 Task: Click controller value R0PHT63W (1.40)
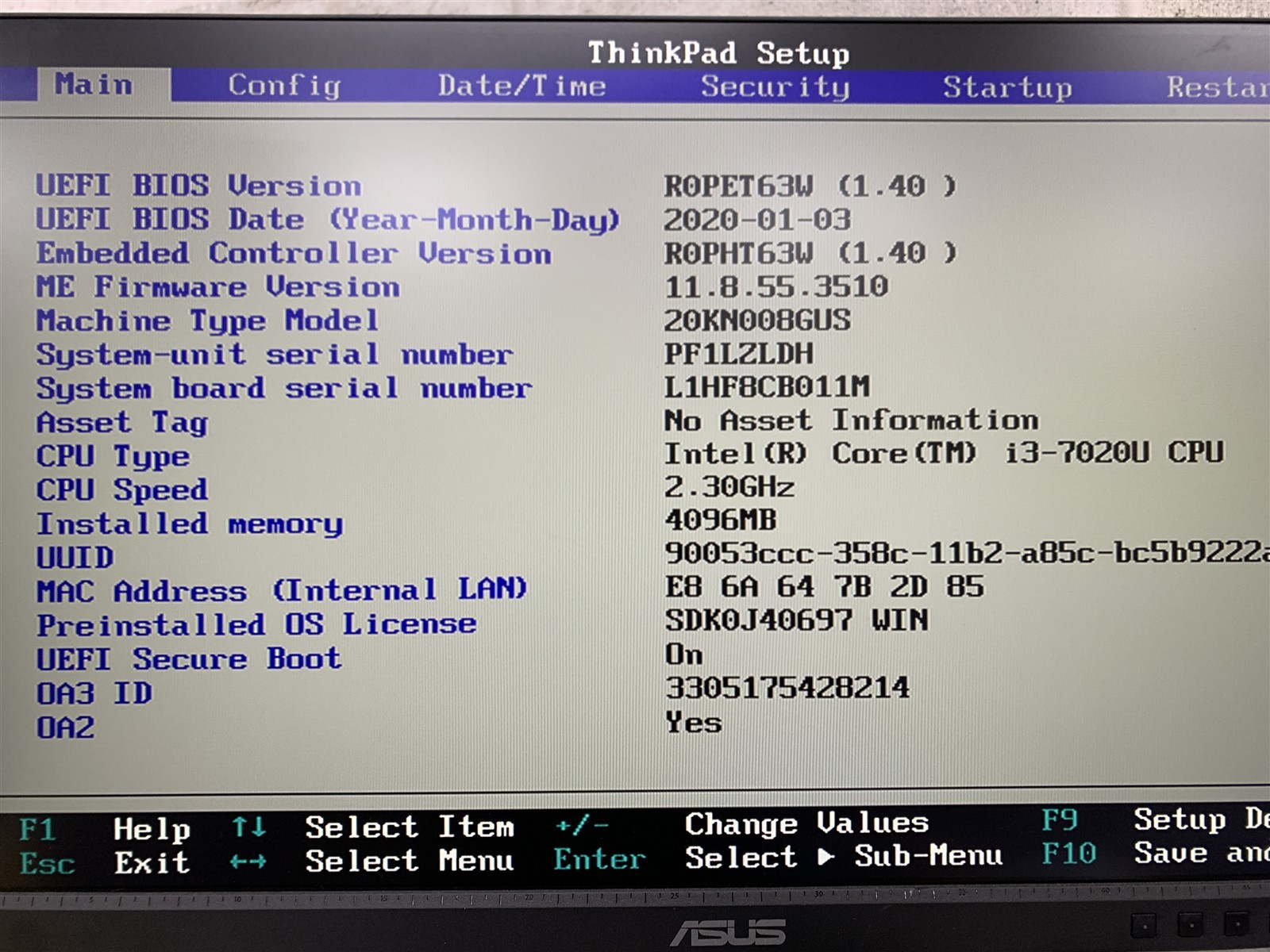pyautogui.click(x=810, y=254)
